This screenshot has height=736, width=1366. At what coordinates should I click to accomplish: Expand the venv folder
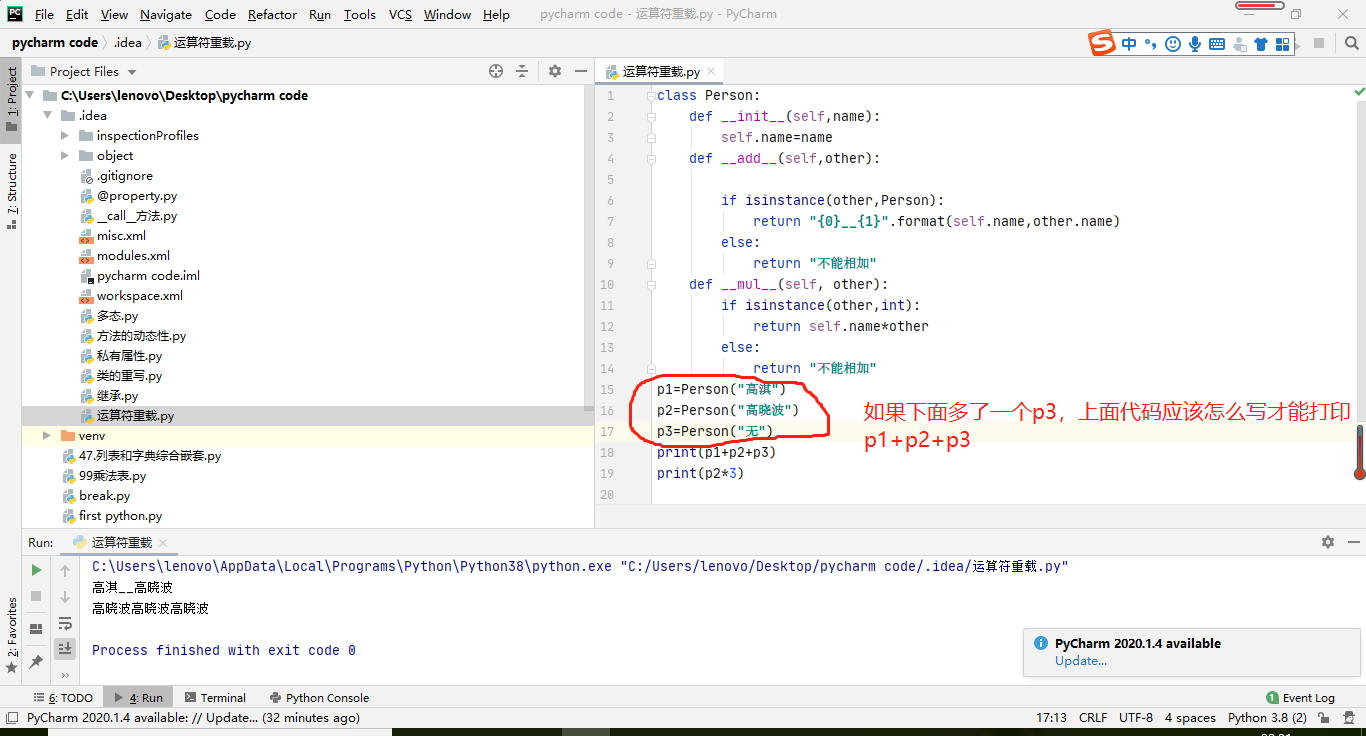(x=47, y=436)
